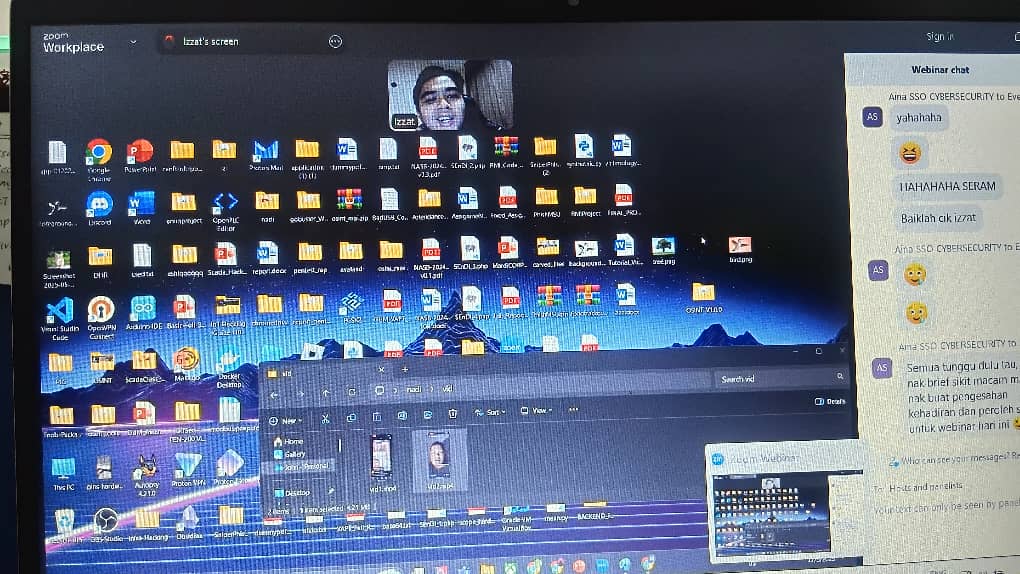Click the Izzat's screen sharing label
Image resolution: width=1020 pixels, height=574 pixels.
210,42
